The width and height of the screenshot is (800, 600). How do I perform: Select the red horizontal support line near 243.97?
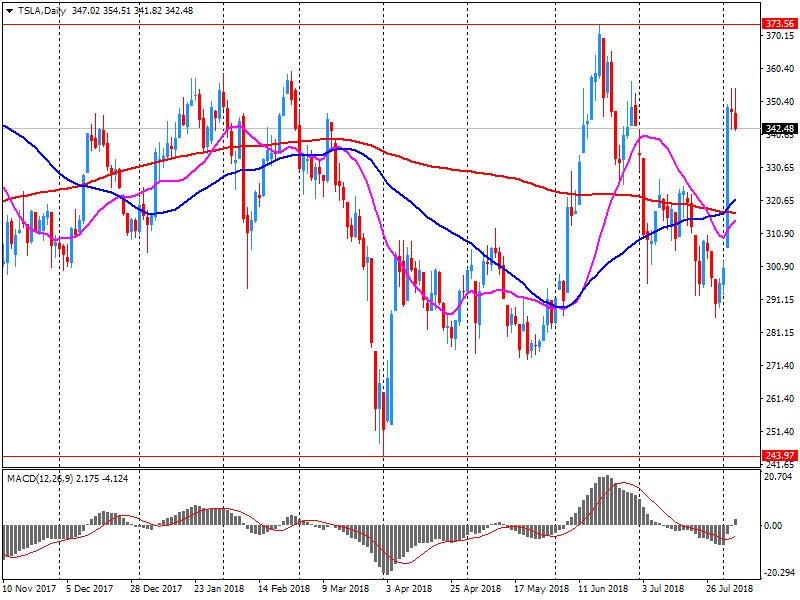[300, 456]
